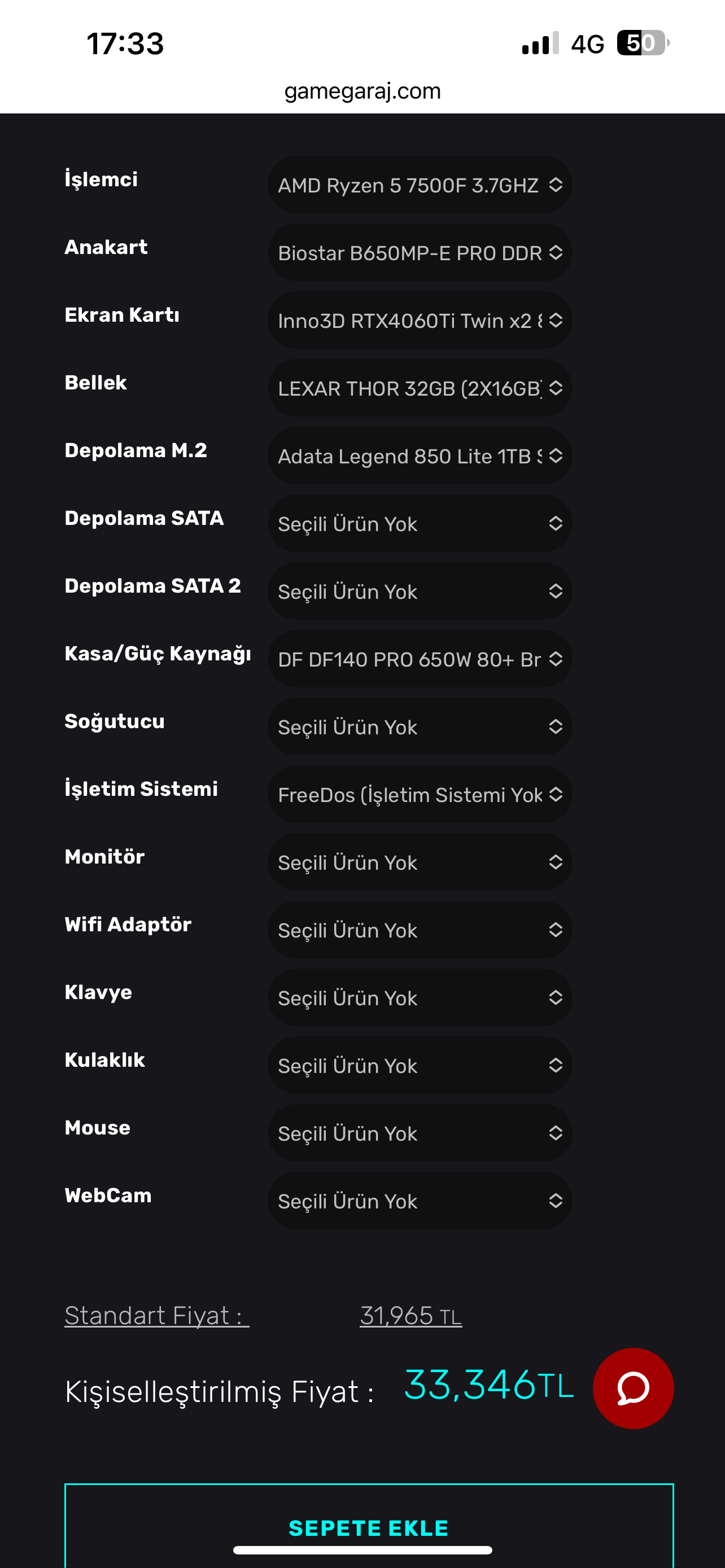725x1568 pixels.
Task: Open the Bellek memory dropdown
Action: tap(420, 388)
